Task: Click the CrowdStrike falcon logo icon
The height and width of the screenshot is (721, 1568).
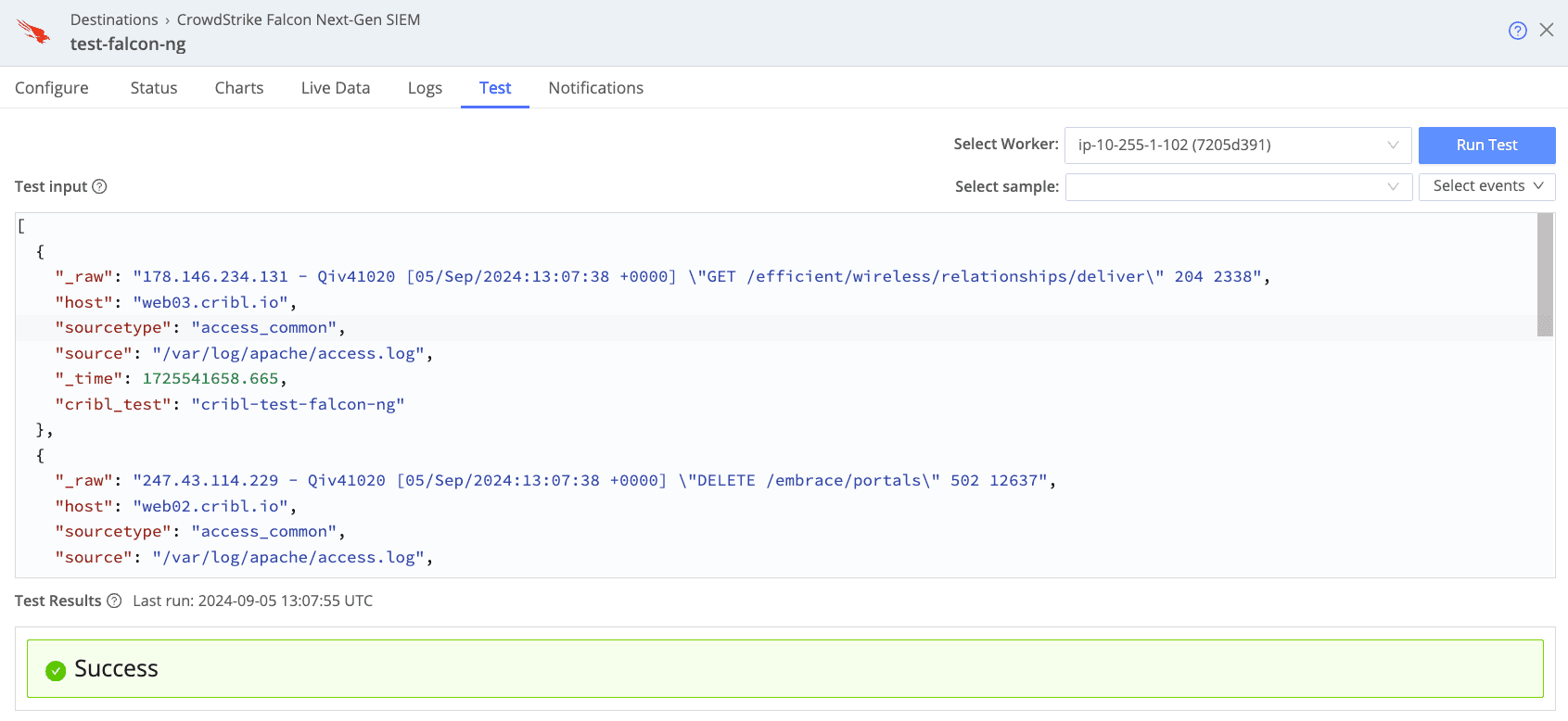Action: pyautogui.click(x=34, y=32)
